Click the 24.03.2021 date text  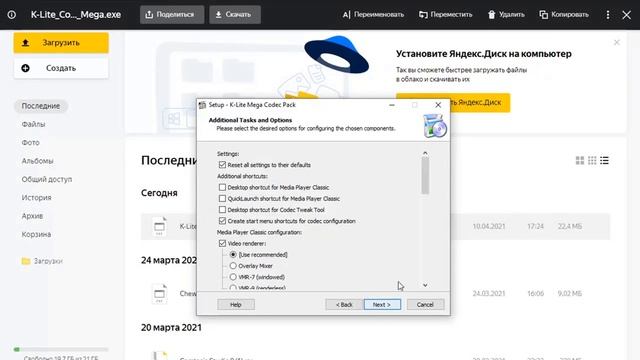pos(489,293)
